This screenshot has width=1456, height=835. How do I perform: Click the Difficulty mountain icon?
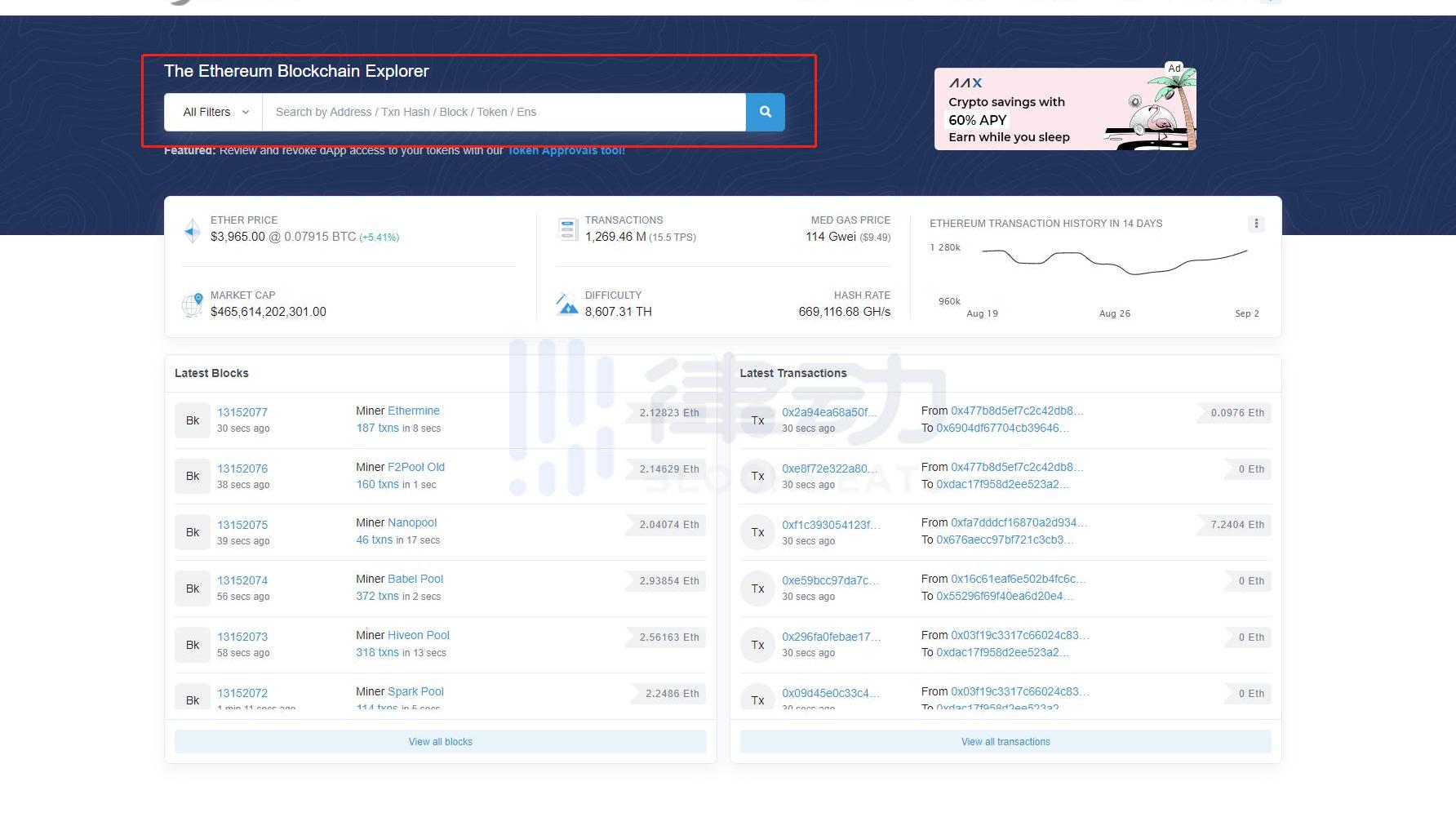(567, 304)
